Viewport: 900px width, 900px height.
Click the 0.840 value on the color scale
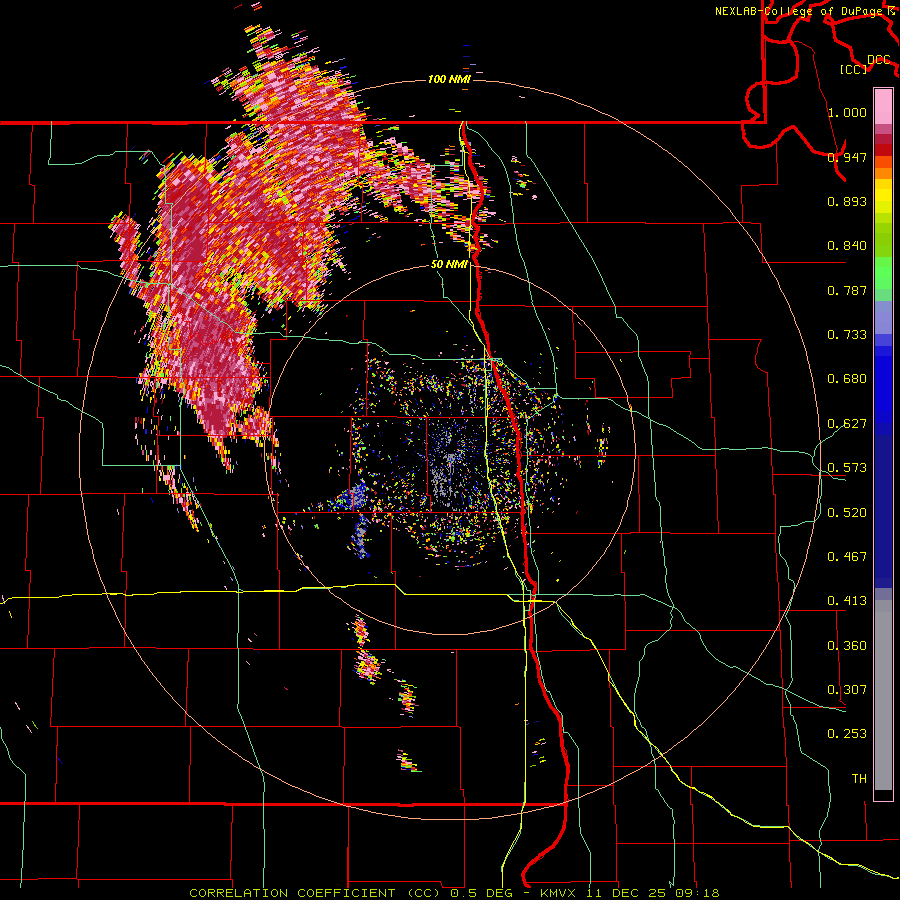pos(847,246)
